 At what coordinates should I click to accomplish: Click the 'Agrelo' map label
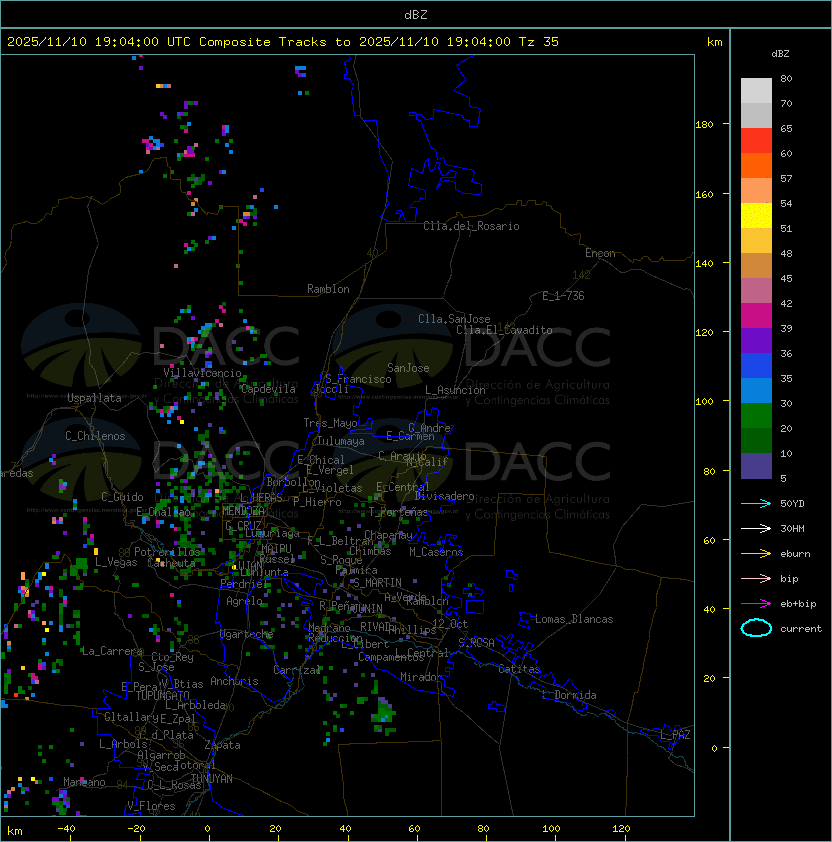(244, 601)
